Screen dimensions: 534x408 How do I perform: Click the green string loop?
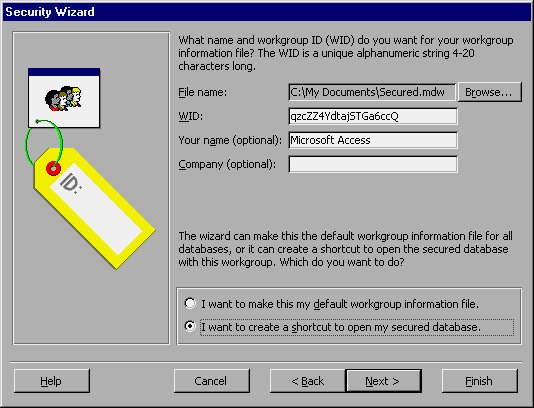click(44, 143)
